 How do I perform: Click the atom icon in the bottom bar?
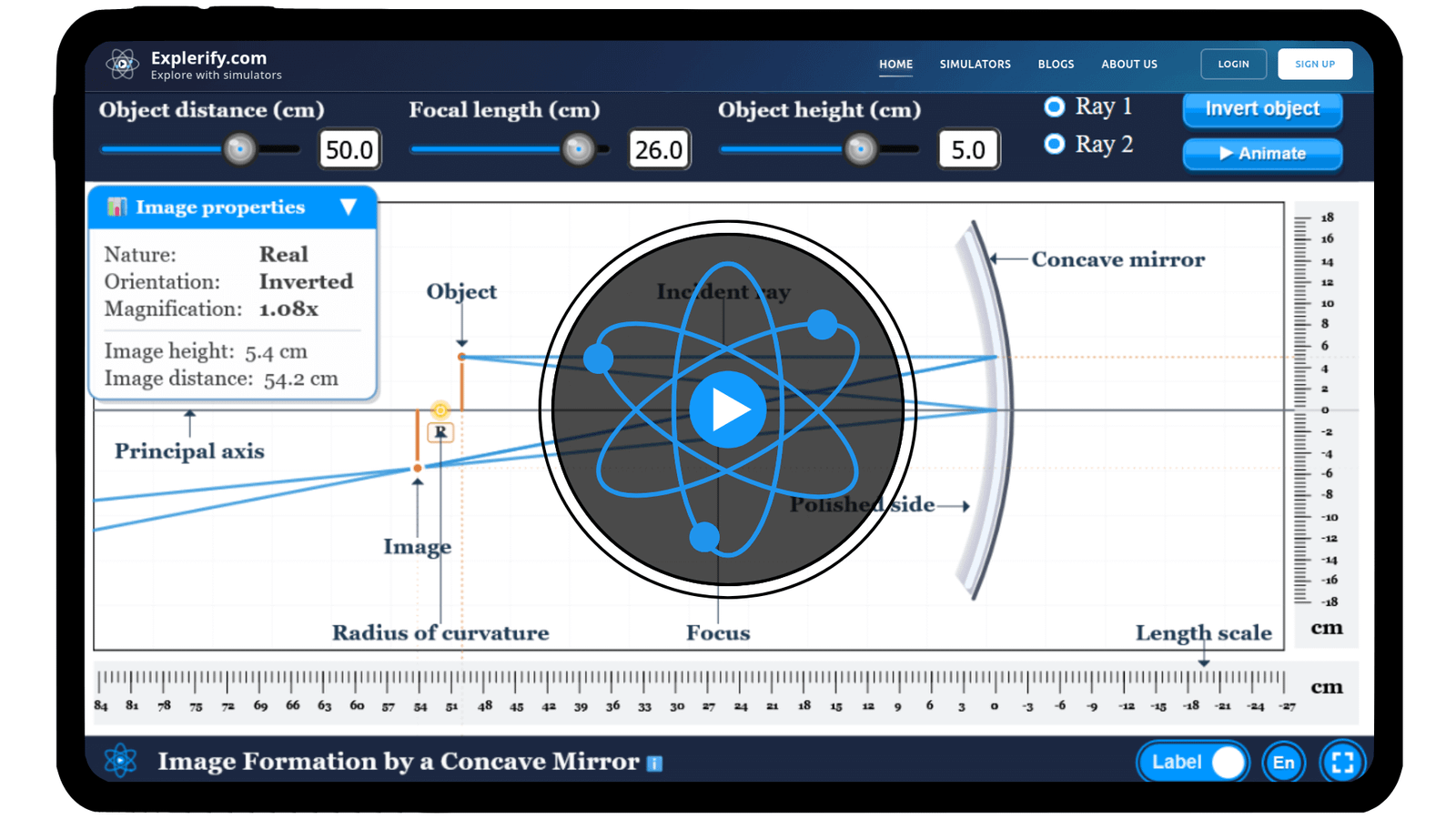120,761
